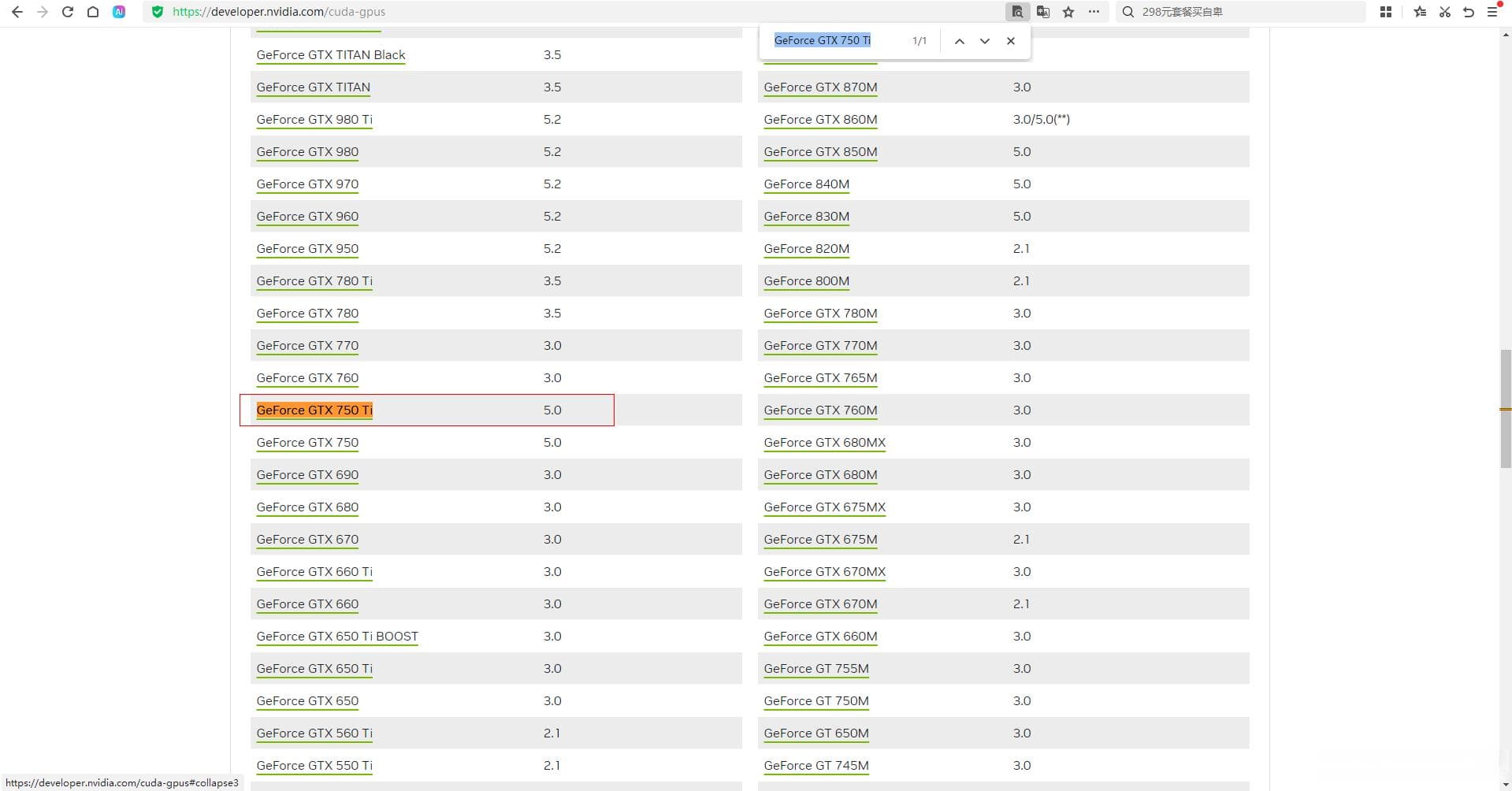This screenshot has width=1512, height=791.
Task: Open the GeForce GTX TITAN Black link
Action: point(331,54)
